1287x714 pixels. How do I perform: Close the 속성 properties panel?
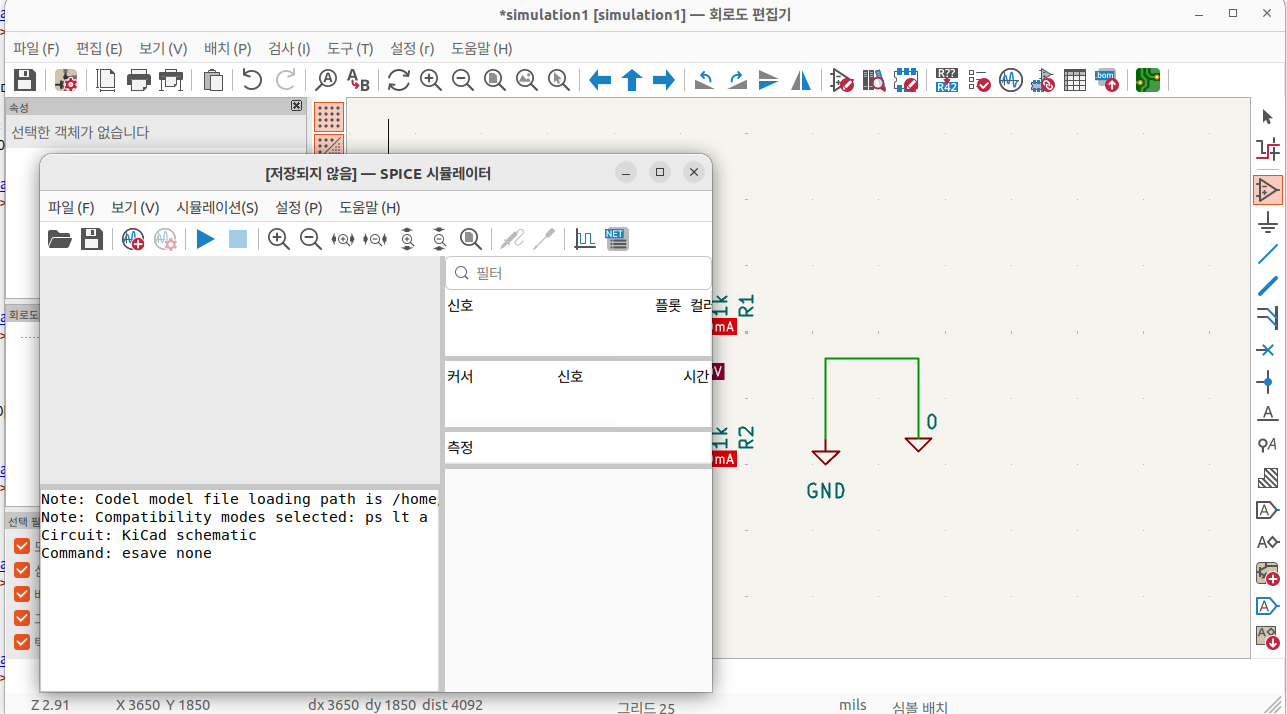tap(296, 106)
